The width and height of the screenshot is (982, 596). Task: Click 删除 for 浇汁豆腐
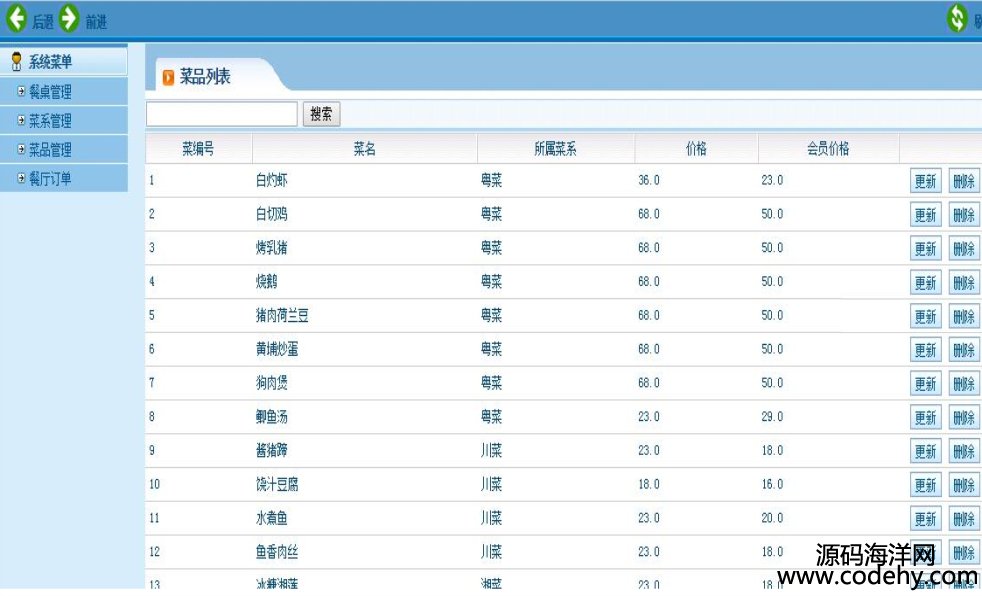964,485
